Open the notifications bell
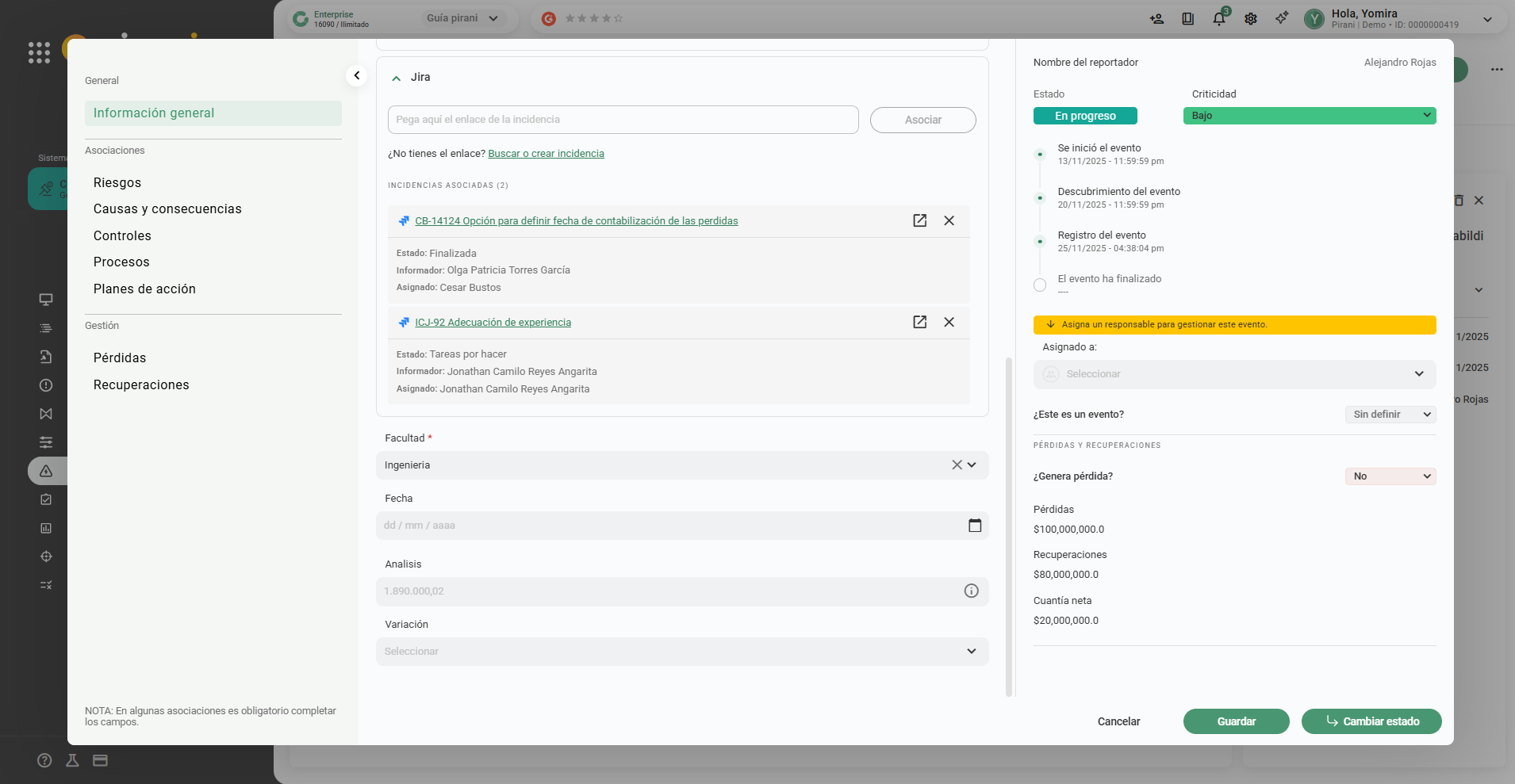 tap(1219, 18)
